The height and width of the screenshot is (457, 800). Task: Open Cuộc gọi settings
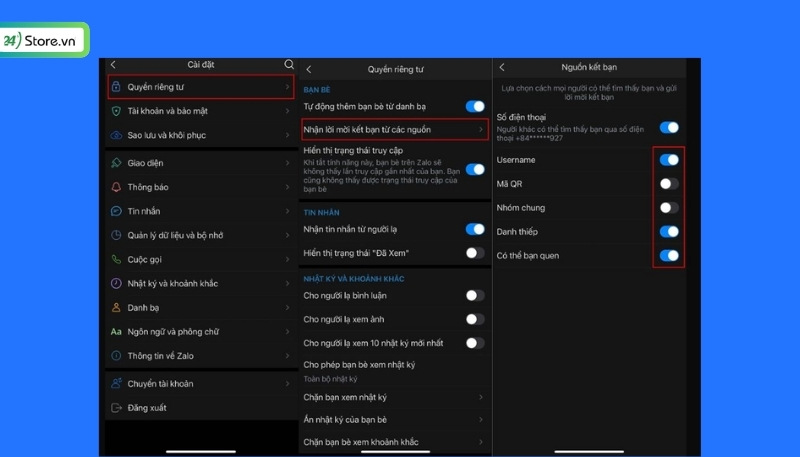pyautogui.click(x=201, y=259)
